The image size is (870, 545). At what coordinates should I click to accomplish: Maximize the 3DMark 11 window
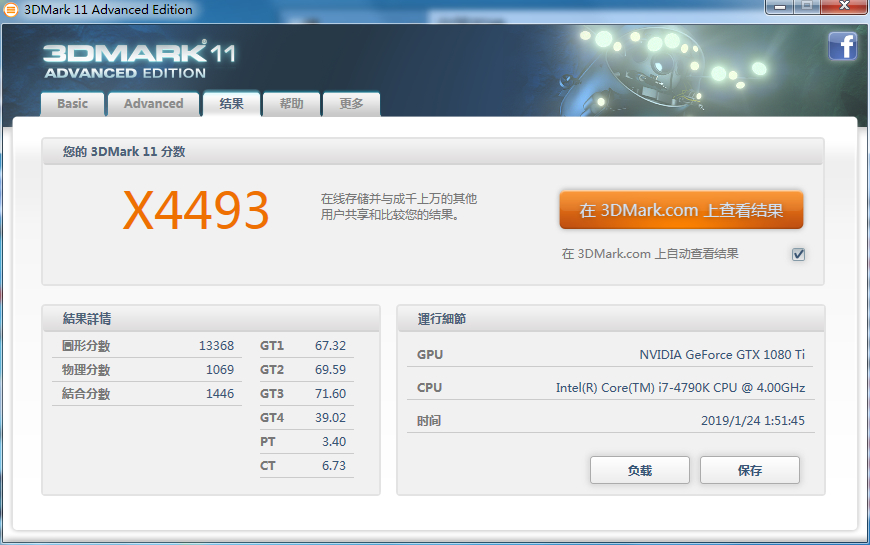[x=807, y=7]
